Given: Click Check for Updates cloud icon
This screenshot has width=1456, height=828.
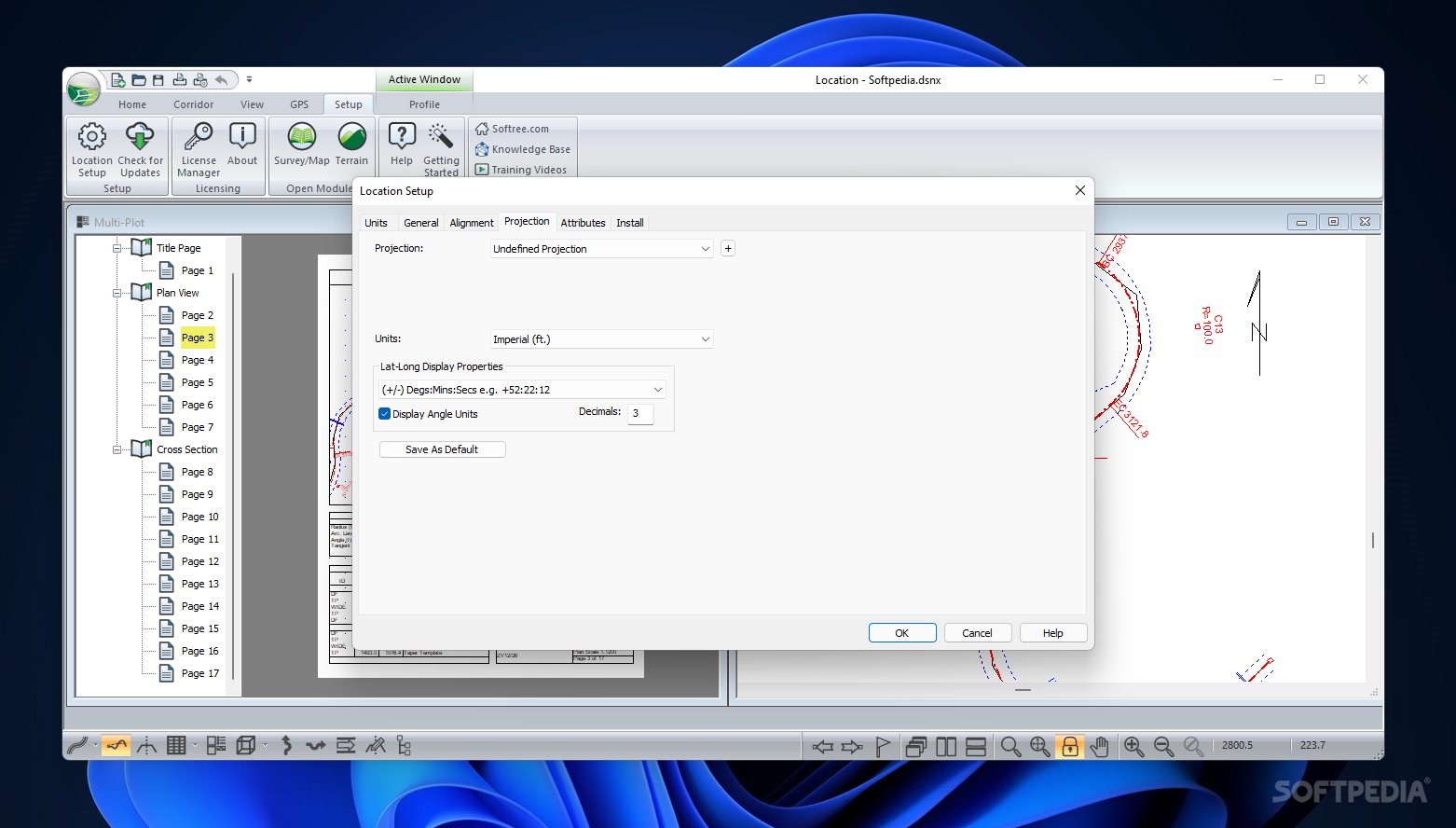Looking at the screenshot, I should tap(140, 149).
